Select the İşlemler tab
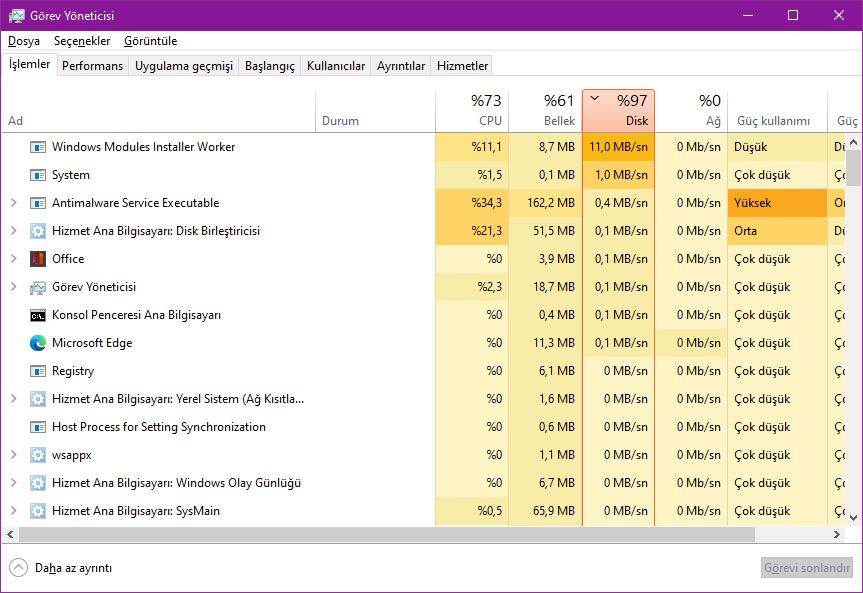Image resolution: width=863 pixels, height=593 pixels. (29, 64)
